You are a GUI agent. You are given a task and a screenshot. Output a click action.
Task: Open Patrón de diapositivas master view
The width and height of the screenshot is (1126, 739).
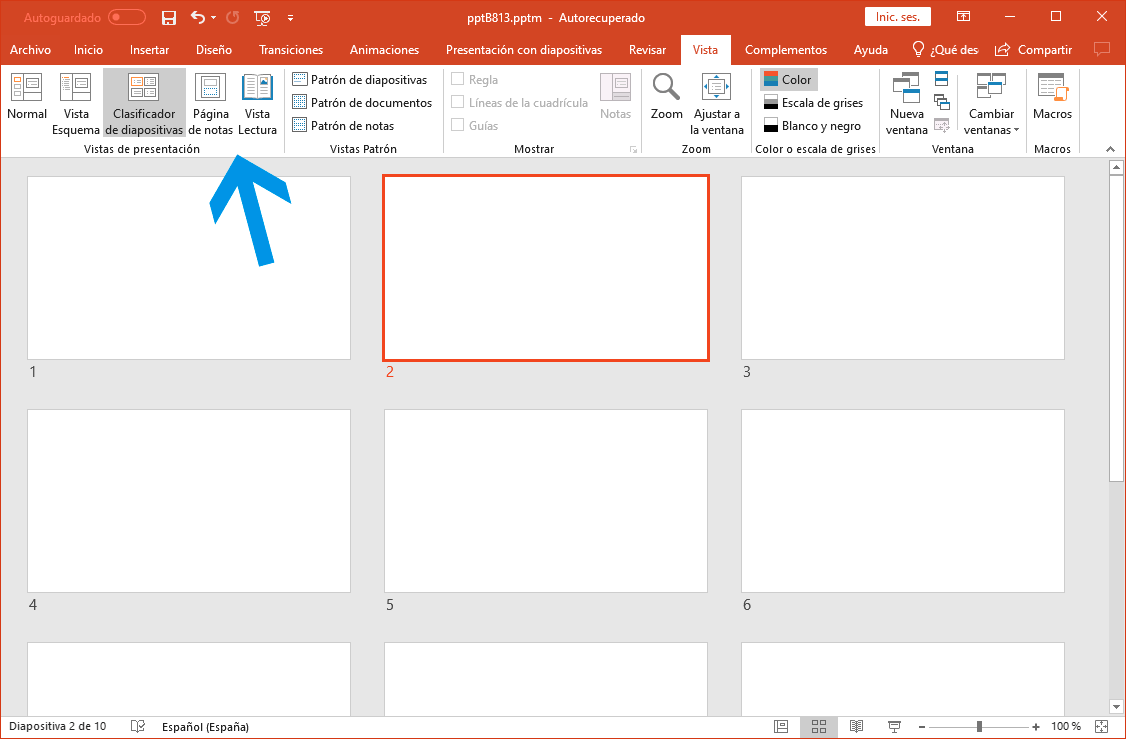point(360,80)
